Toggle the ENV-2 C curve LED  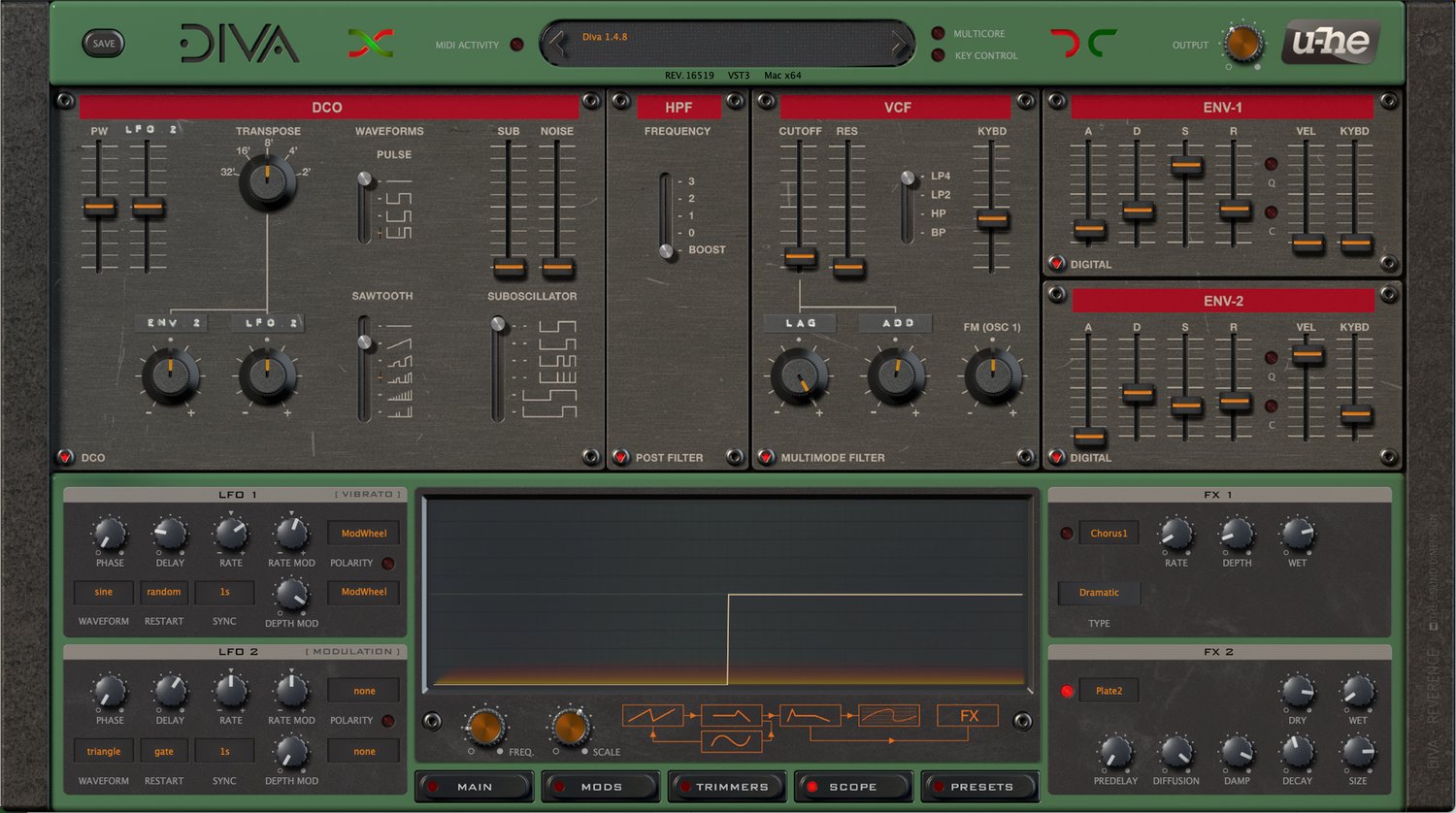click(1271, 406)
